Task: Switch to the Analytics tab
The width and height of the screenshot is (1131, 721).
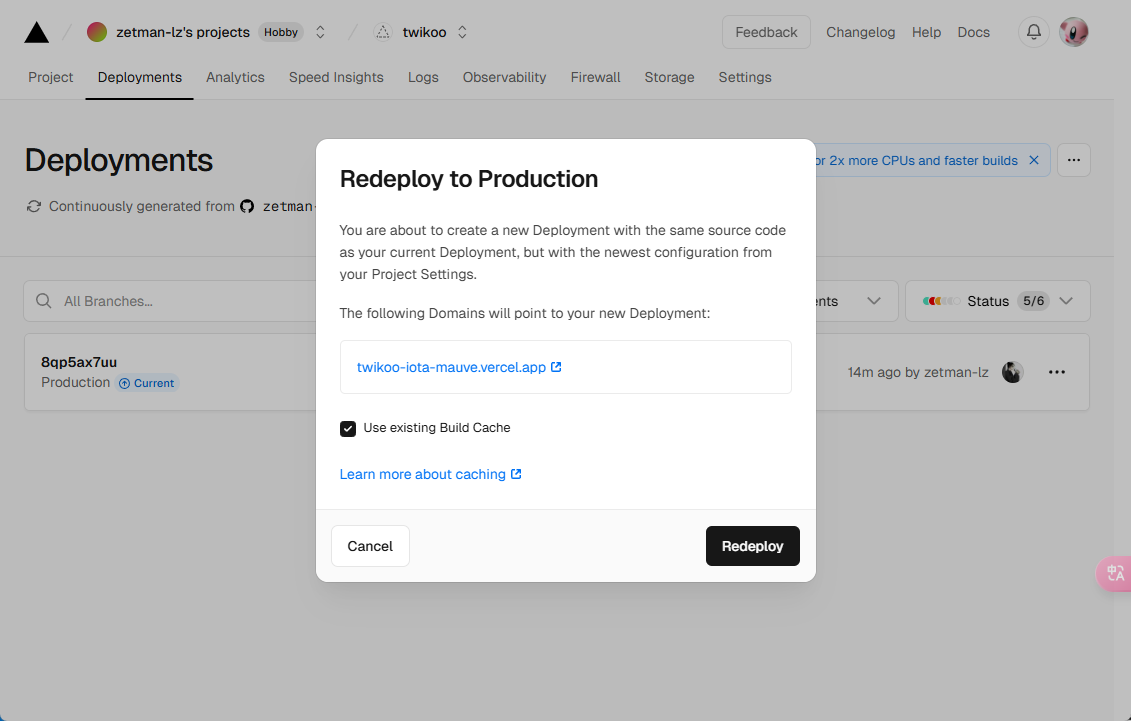Action: pyautogui.click(x=235, y=77)
